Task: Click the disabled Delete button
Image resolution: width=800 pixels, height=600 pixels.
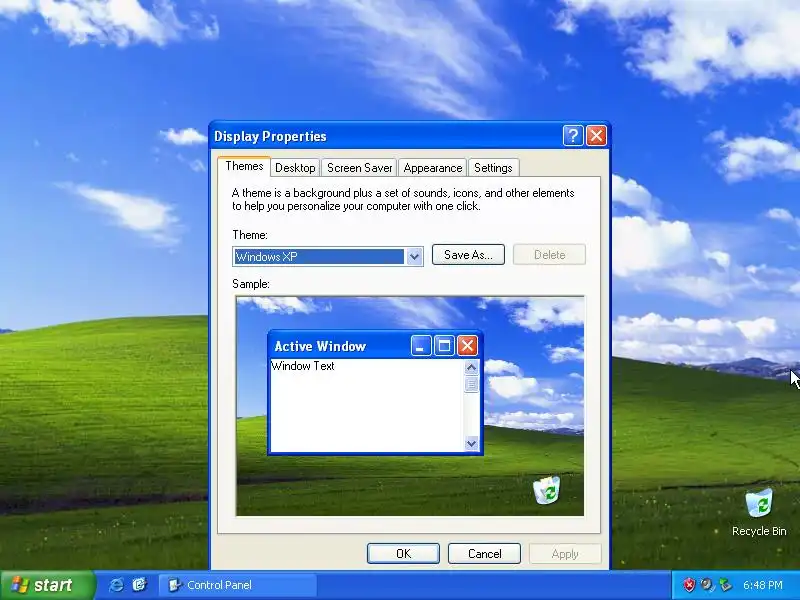Action: click(549, 255)
